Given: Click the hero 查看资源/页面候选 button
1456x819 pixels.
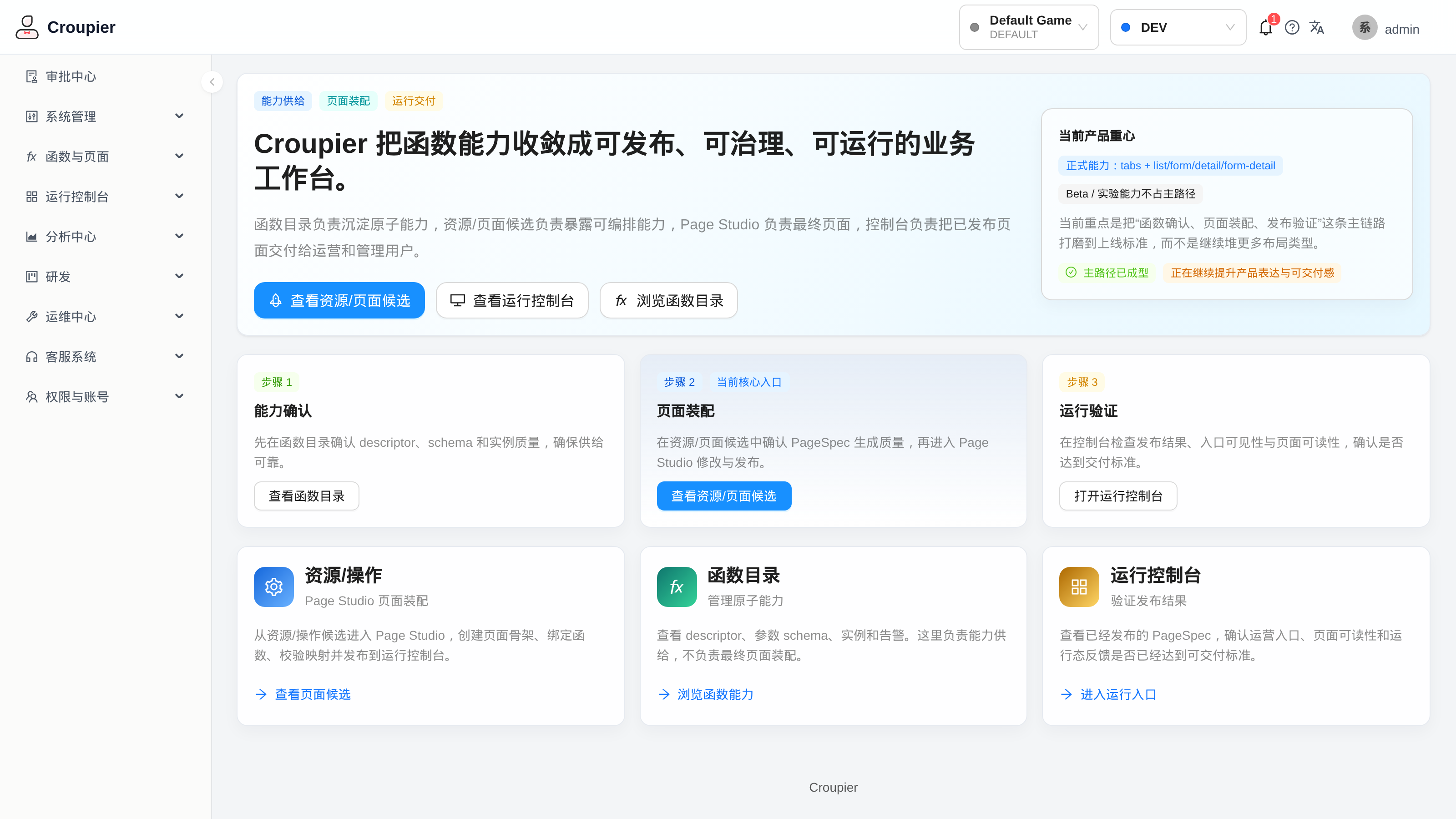Looking at the screenshot, I should pos(339,300).
